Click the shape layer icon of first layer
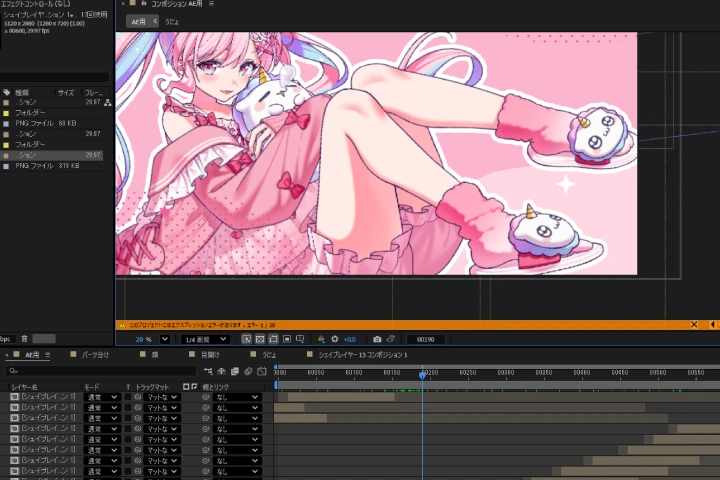The height and width of the screenshot is (480, 720). pyautogui.click(x=15, y=396)
